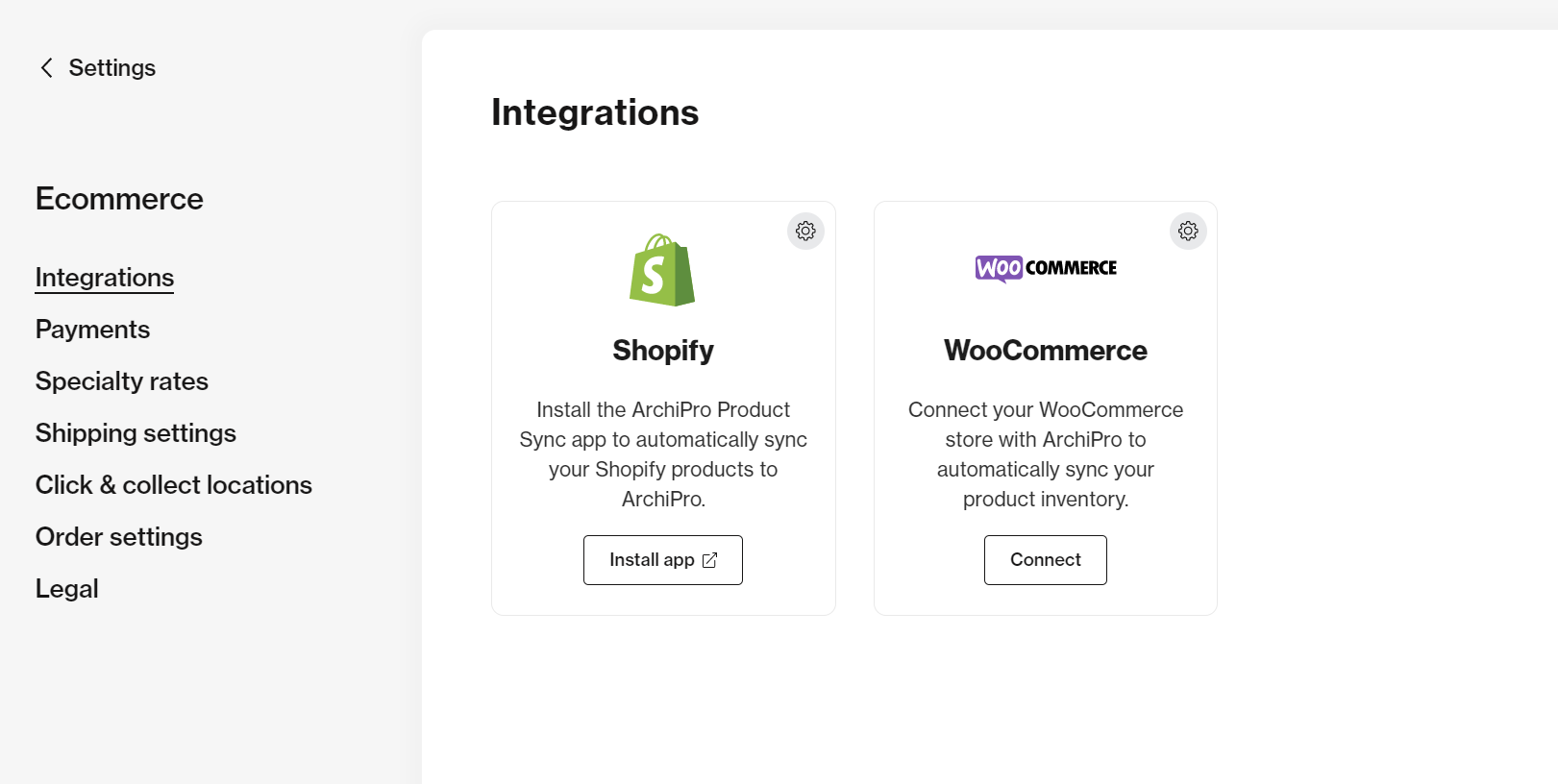The height and width of the screenshot is (784, 1558).
Task: Click the Shopify card title
Action: point(663,351)
